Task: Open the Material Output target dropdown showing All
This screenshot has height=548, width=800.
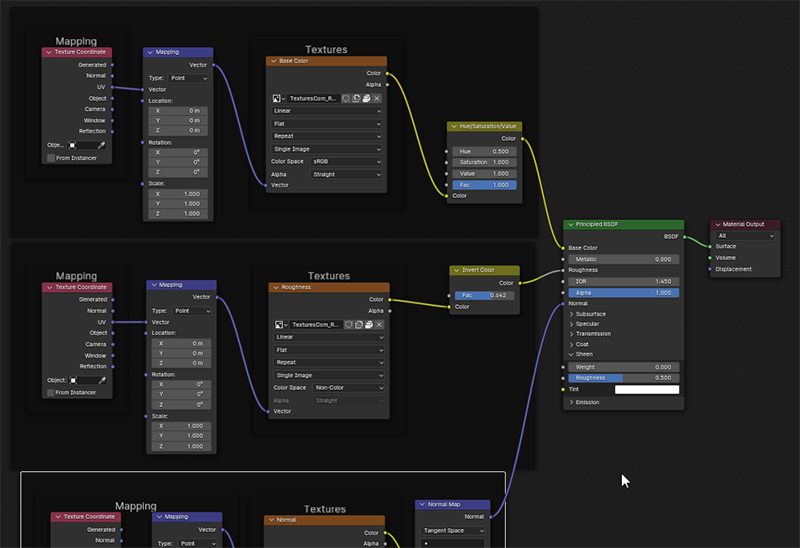Action: 745,236
